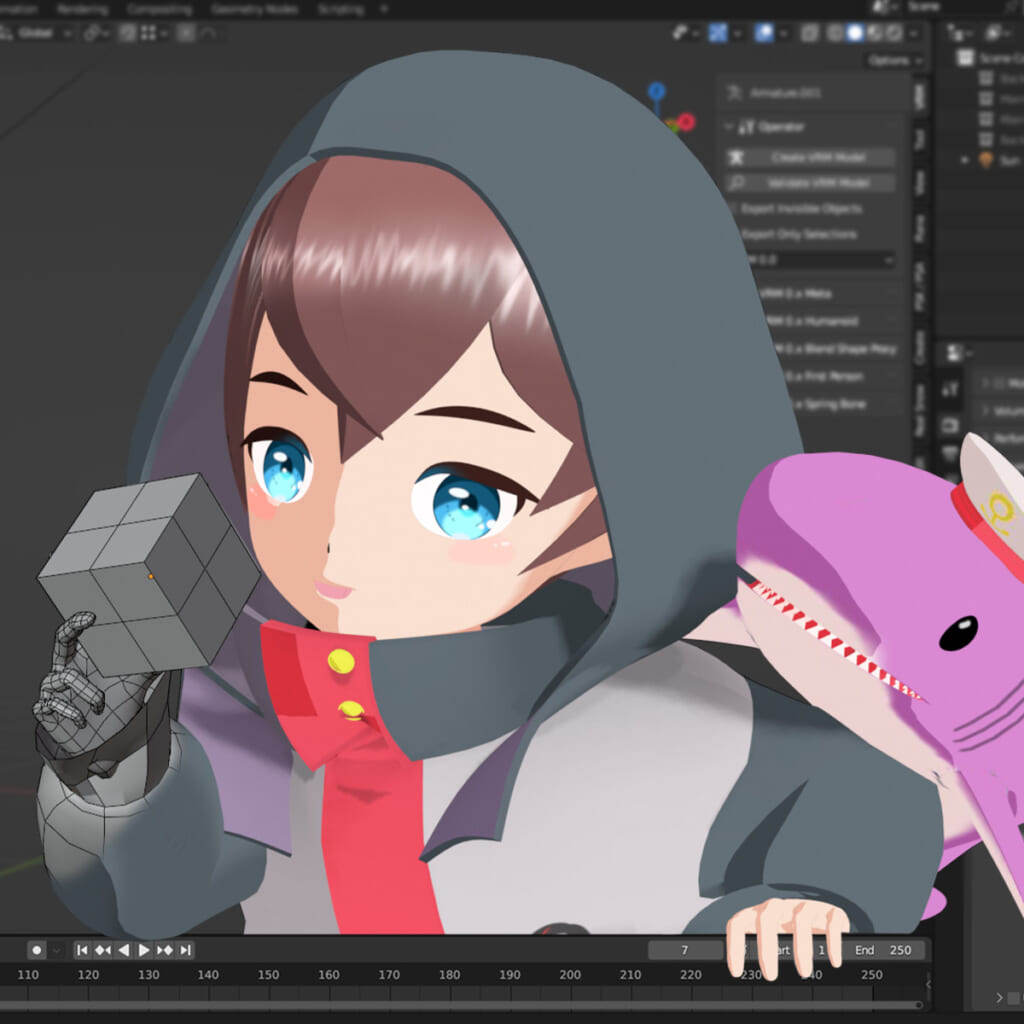Screen dimensions: 1024x1024
Task: Toggle the auto keying record button
Action: tap(37, 950)
